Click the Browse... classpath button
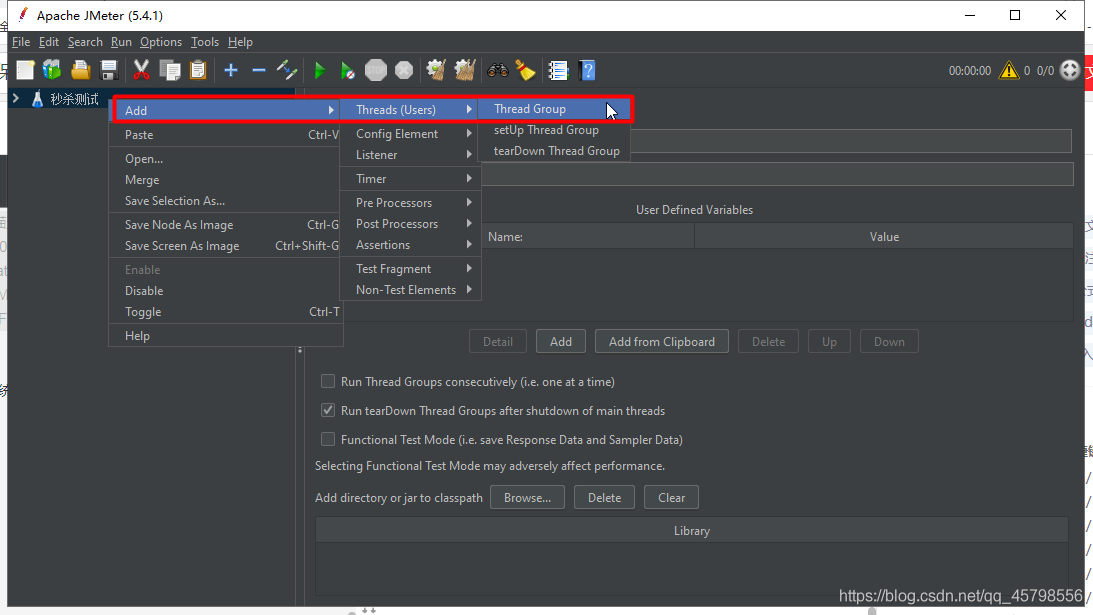This screenshot has height=615, width=1093. click(x=527, y=498)
